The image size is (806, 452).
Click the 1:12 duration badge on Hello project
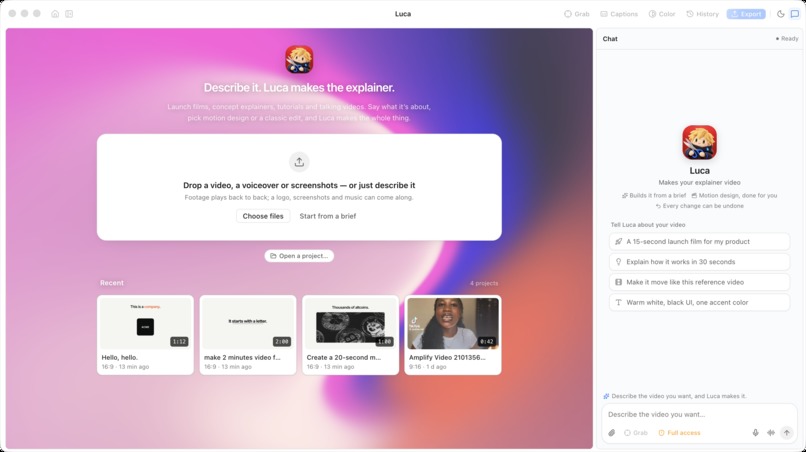pos(179,341)
